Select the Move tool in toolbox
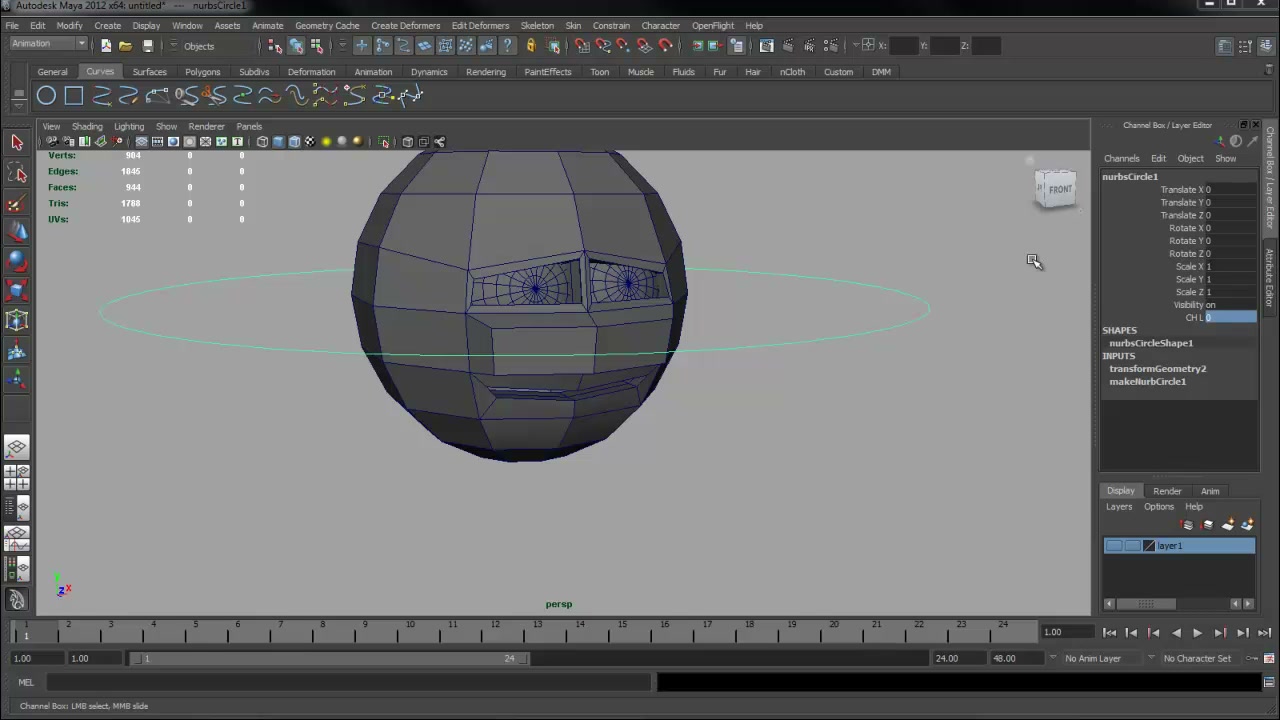 pos(17,232)
